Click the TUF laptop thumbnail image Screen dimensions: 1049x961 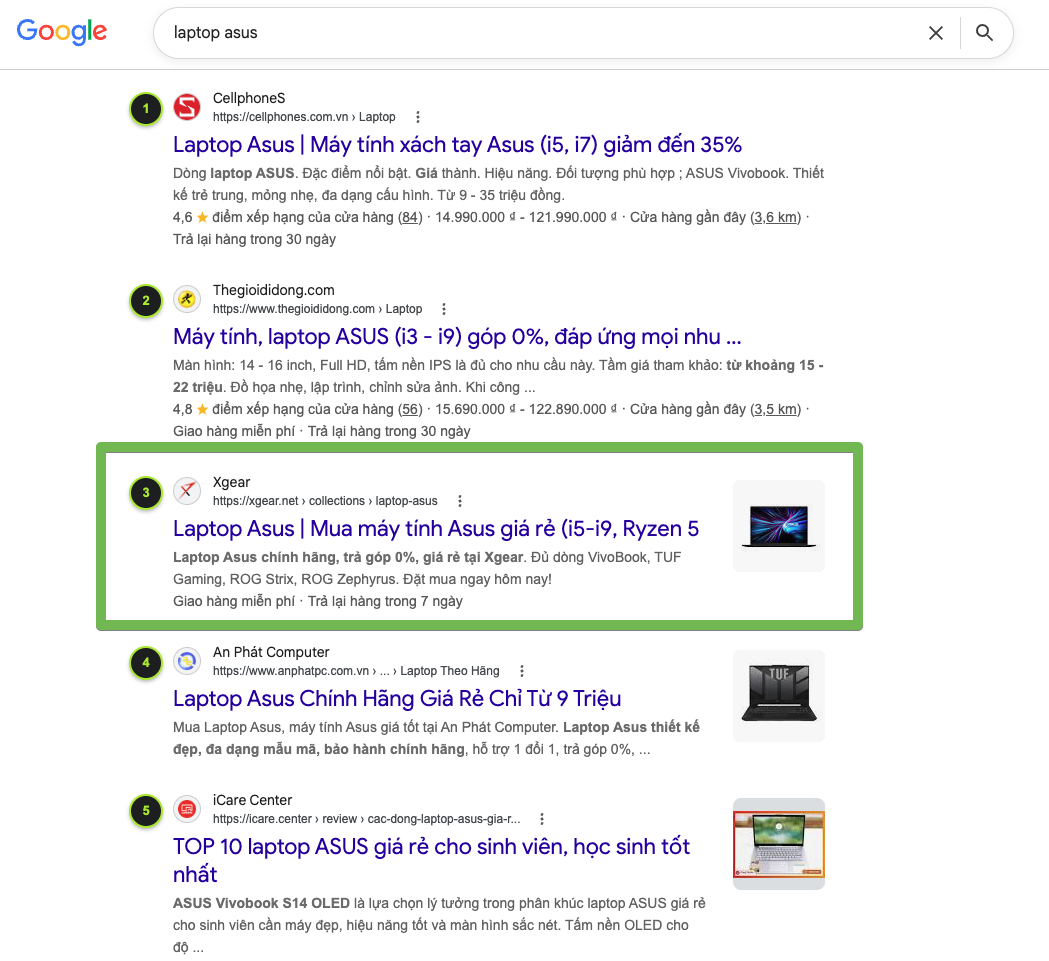click(779, 696)
